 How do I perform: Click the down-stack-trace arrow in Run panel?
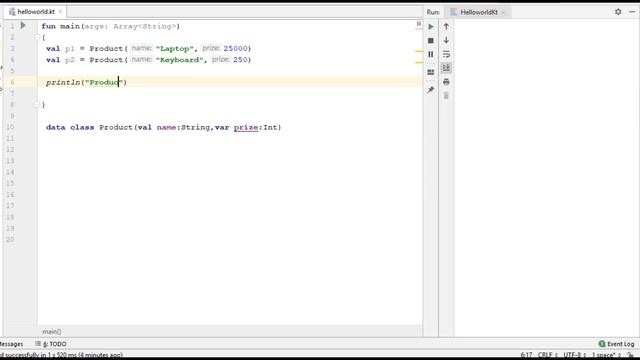click(446, 40)
